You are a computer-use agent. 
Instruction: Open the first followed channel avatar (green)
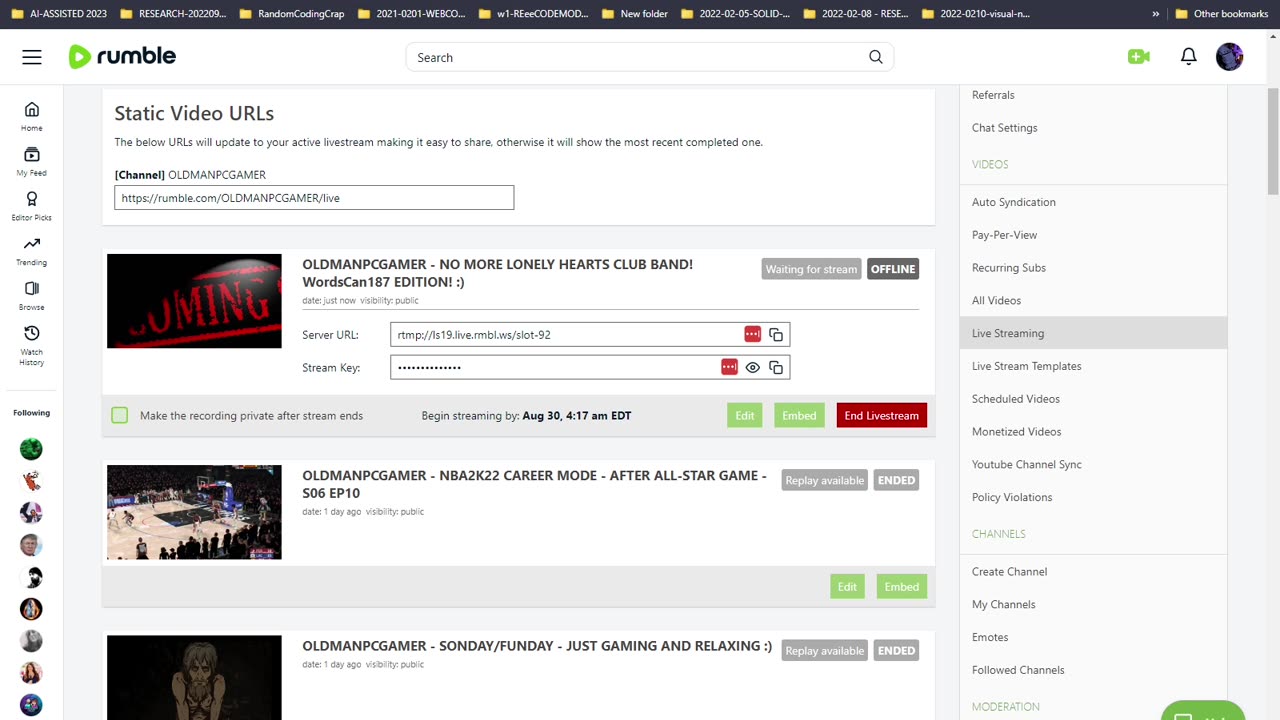(x=31, y=449)
